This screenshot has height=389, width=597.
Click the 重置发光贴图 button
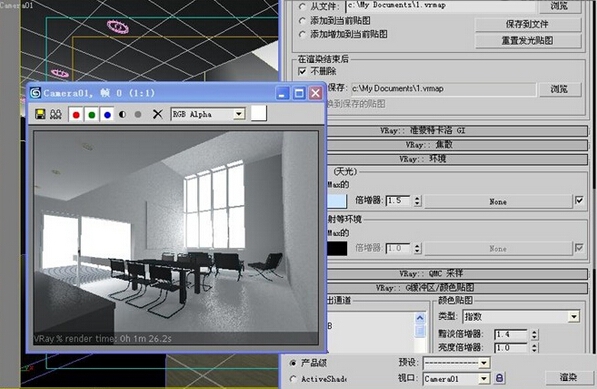click(x=528, y=40)
